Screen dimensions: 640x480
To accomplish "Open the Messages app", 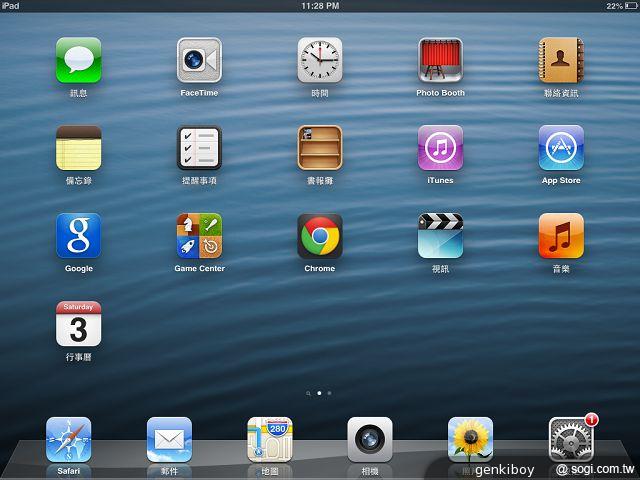I will tap(78, 60).
